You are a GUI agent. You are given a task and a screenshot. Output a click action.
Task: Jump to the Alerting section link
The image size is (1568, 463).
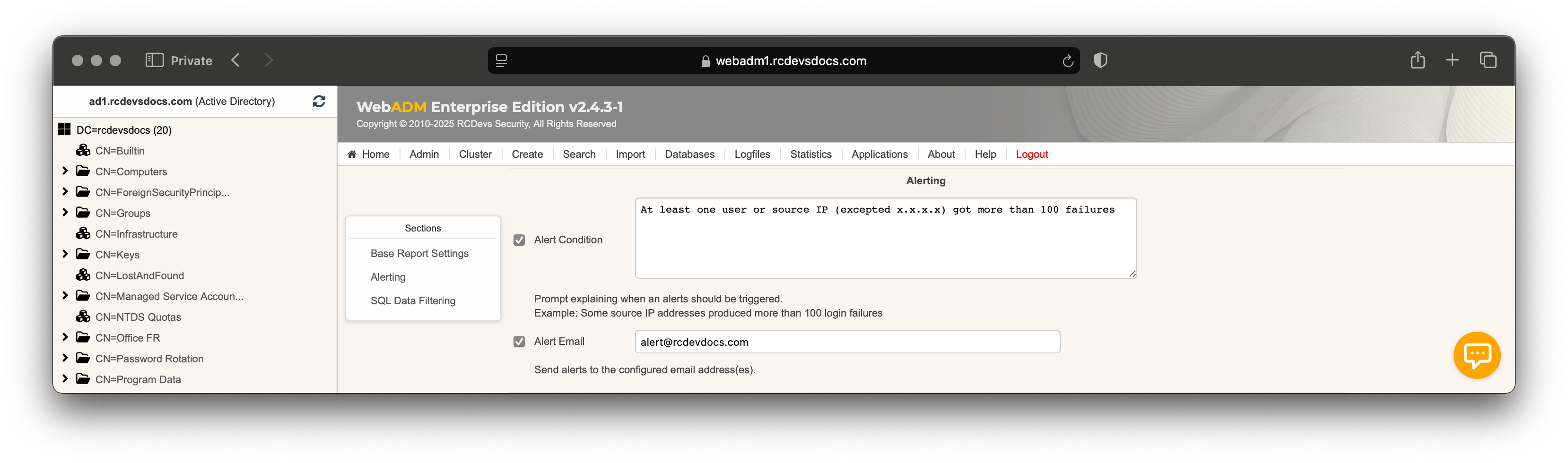(388, 277)
